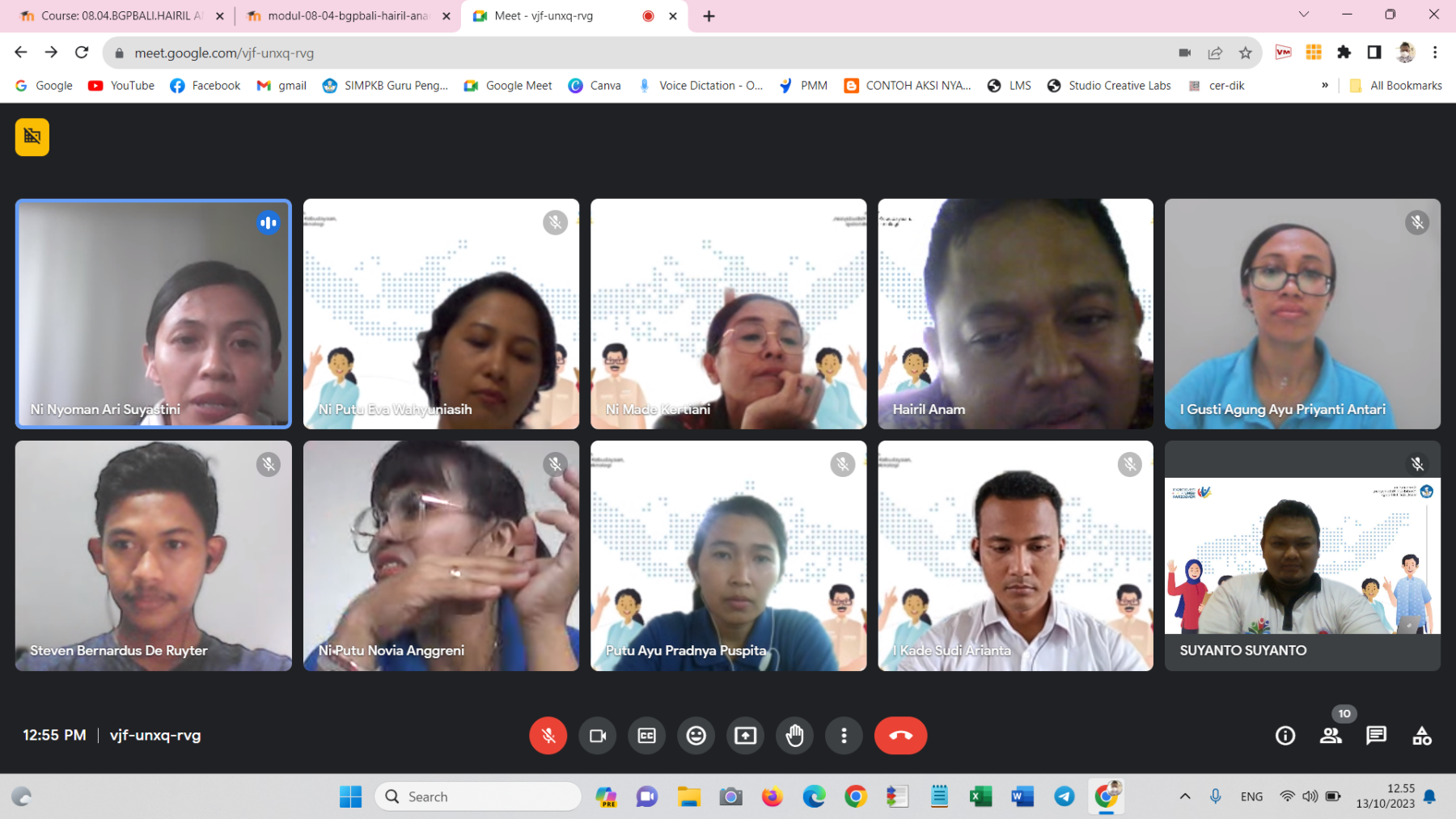
Task: Click the Windows taskbar Search box
Action: click(x=477, y=796)
